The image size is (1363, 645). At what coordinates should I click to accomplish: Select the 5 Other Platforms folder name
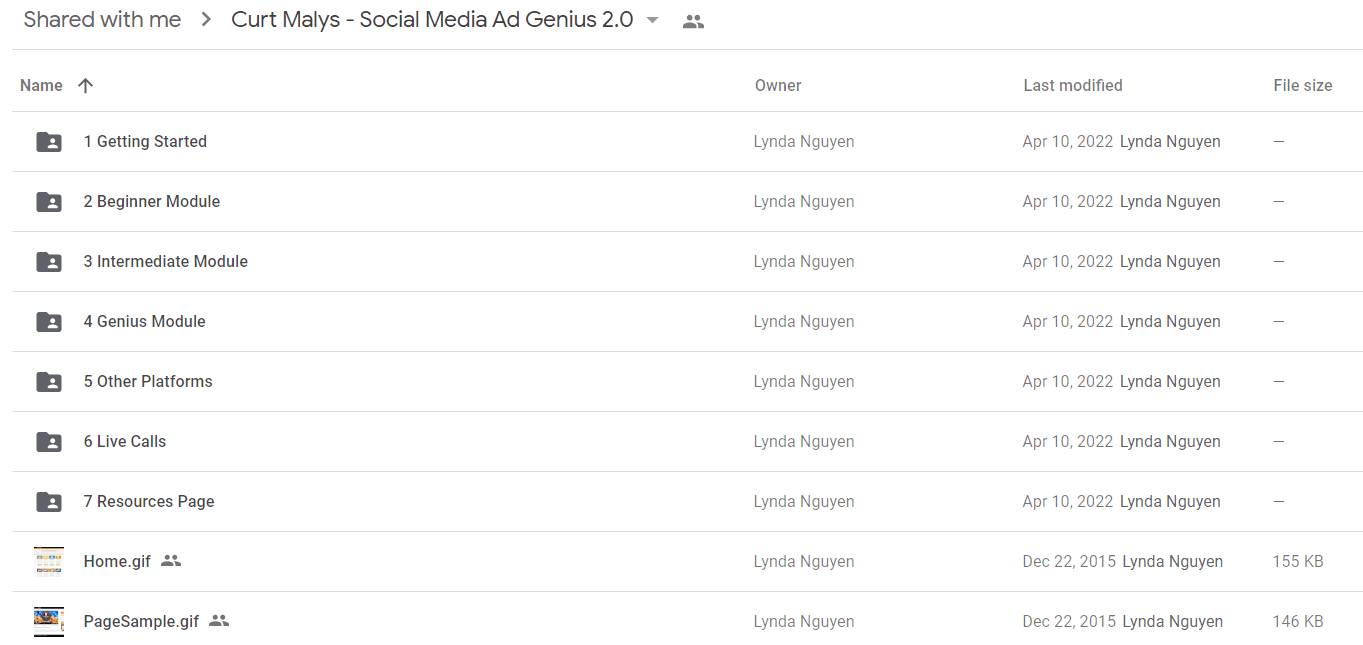(x=148, y=382)
